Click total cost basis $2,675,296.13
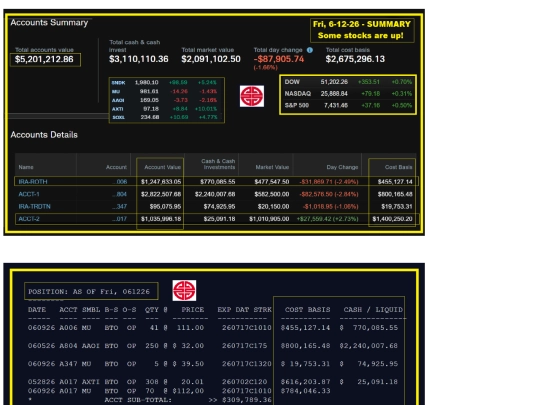 click(x=355, y=59)
